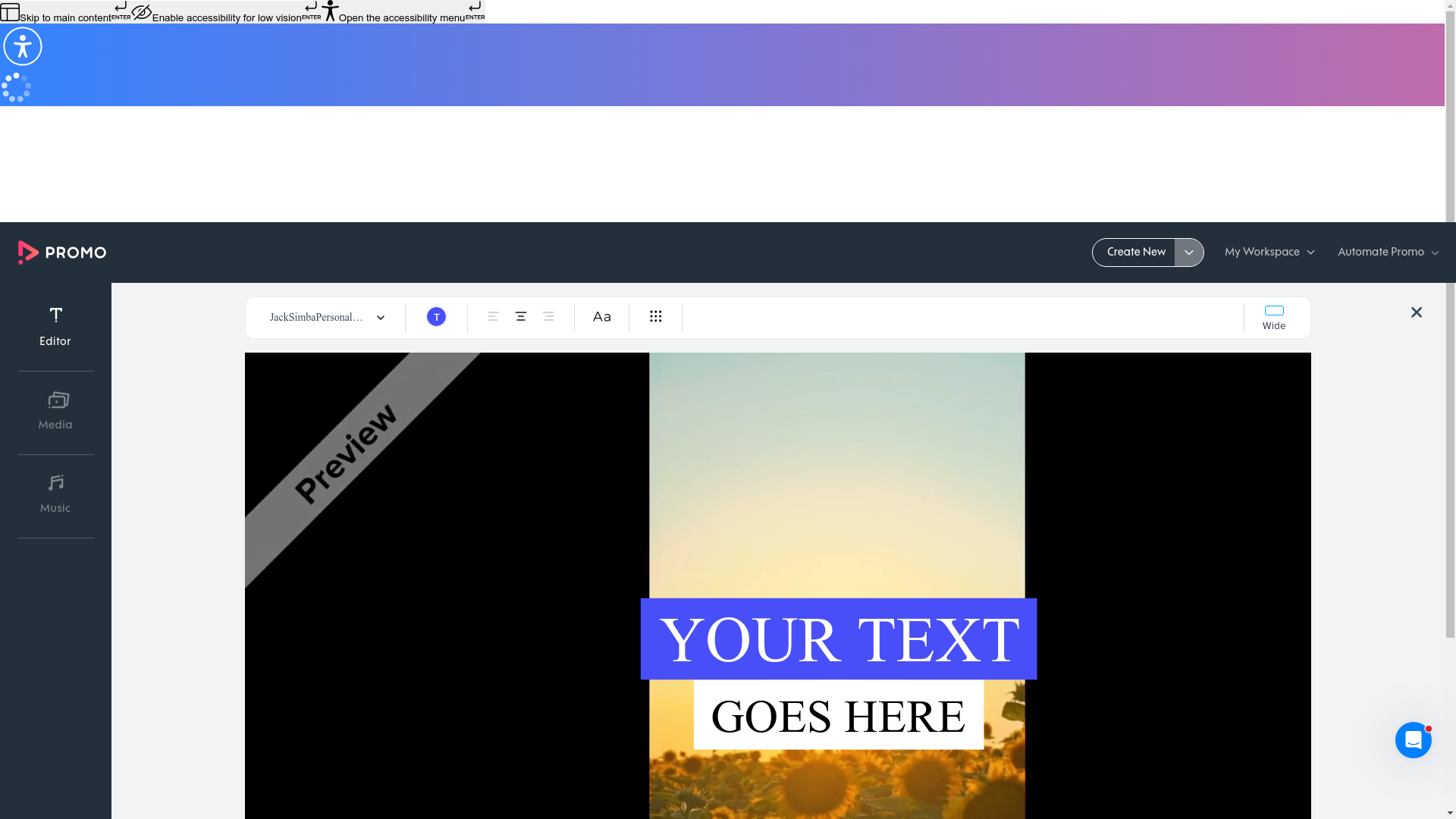The width and height of the screenshot is (1456, 819).
Task: Open the My Workspace menu
Action: 1269,252
